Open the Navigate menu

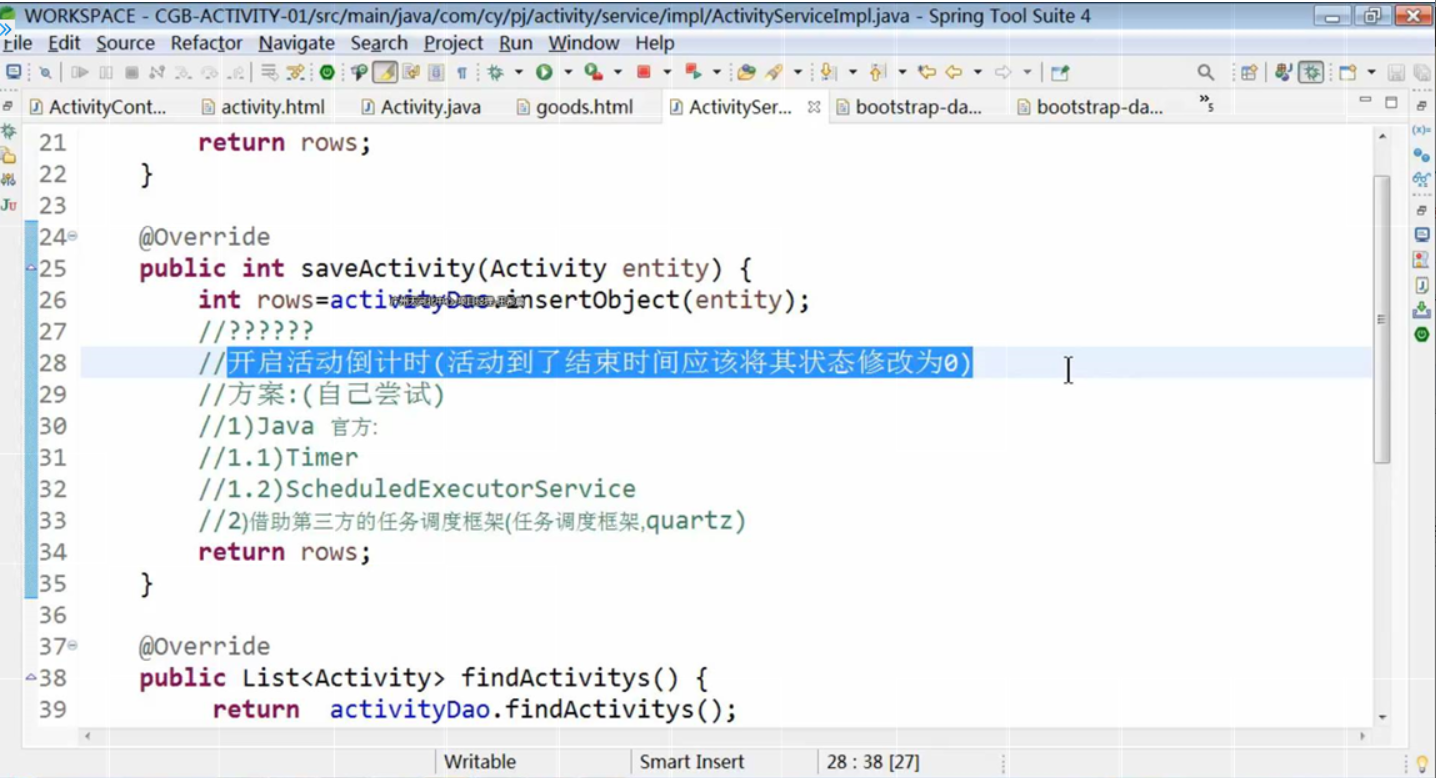click(x=296, y=43)
